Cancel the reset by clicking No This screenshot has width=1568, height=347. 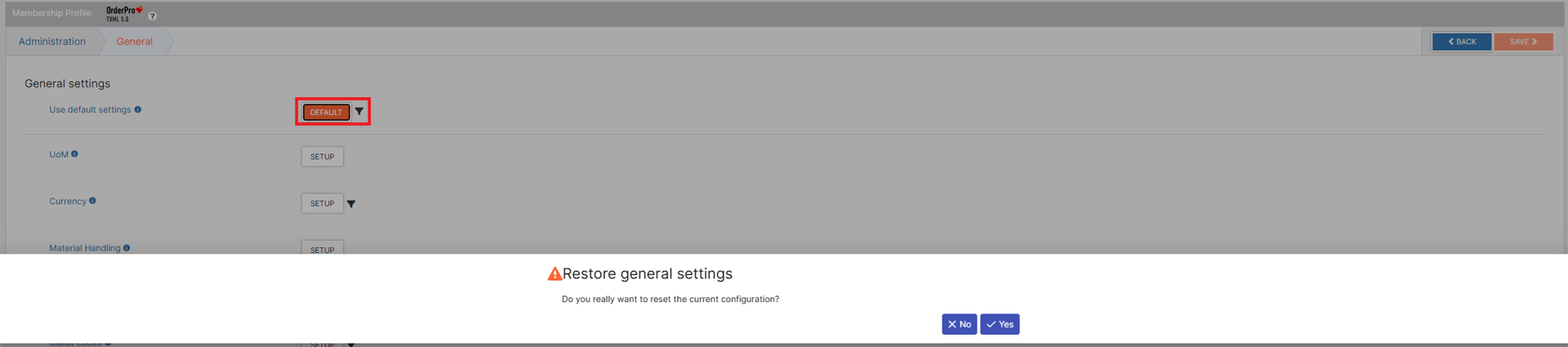[959, 324]
